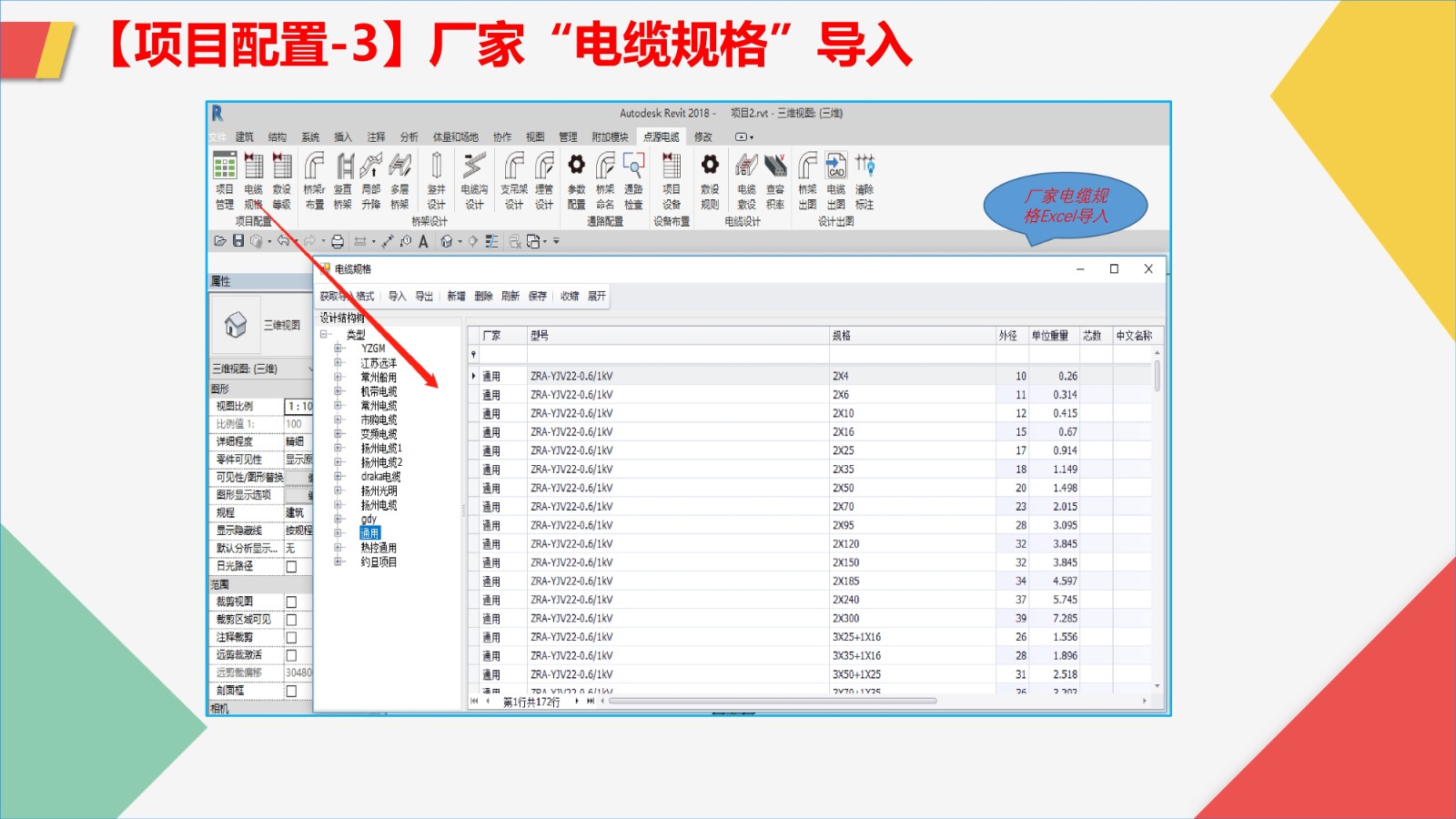The height and width of the screenshot is (819, 1456).
Task: Toggle the 日光路径 checkbox
Action: click(291, 566)
